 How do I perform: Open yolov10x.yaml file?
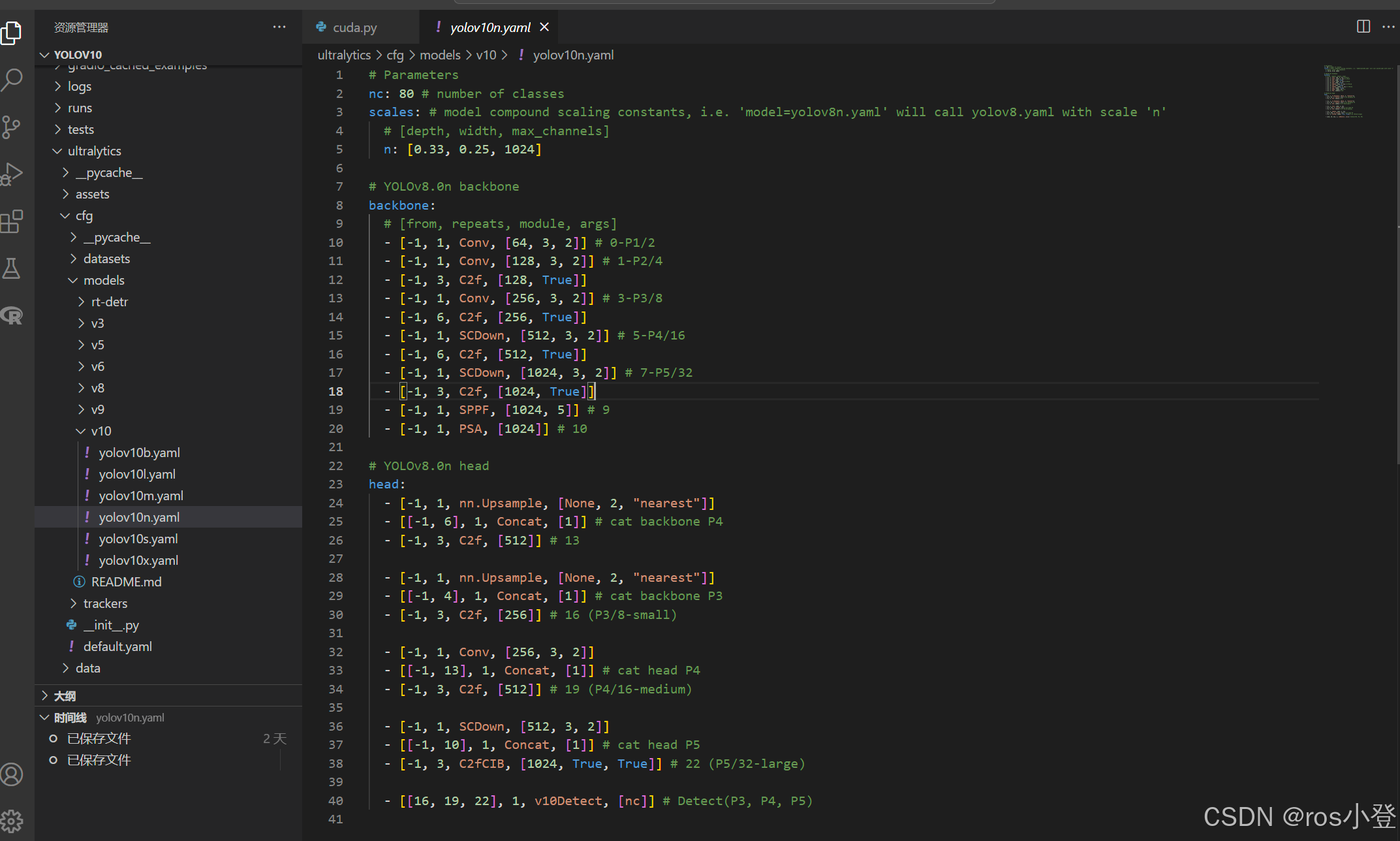tap(168, 560)
